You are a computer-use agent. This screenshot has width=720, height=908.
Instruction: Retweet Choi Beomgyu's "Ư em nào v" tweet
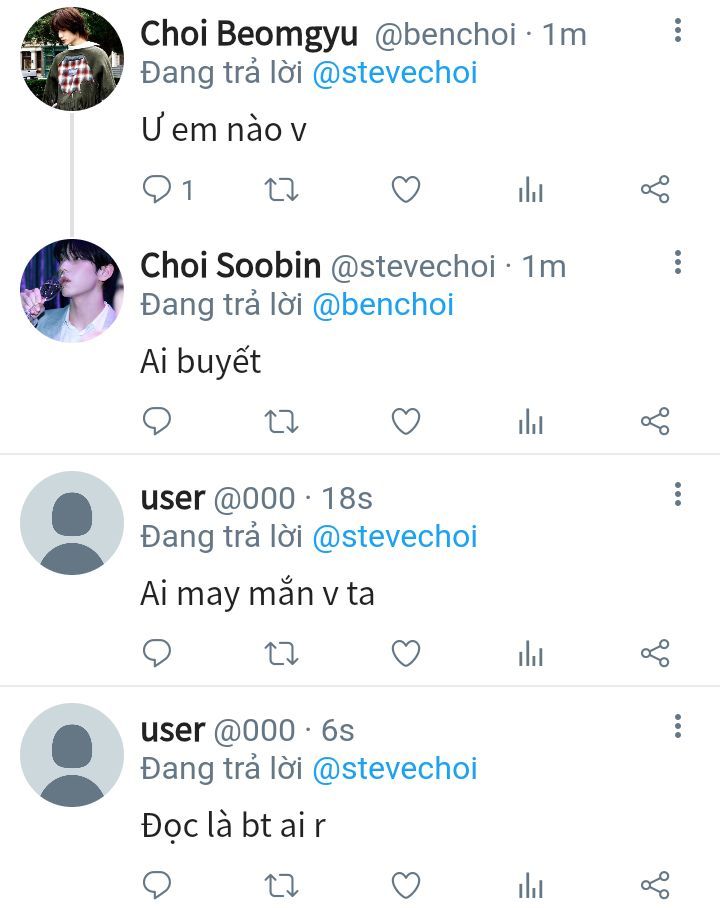click(281, 189)
